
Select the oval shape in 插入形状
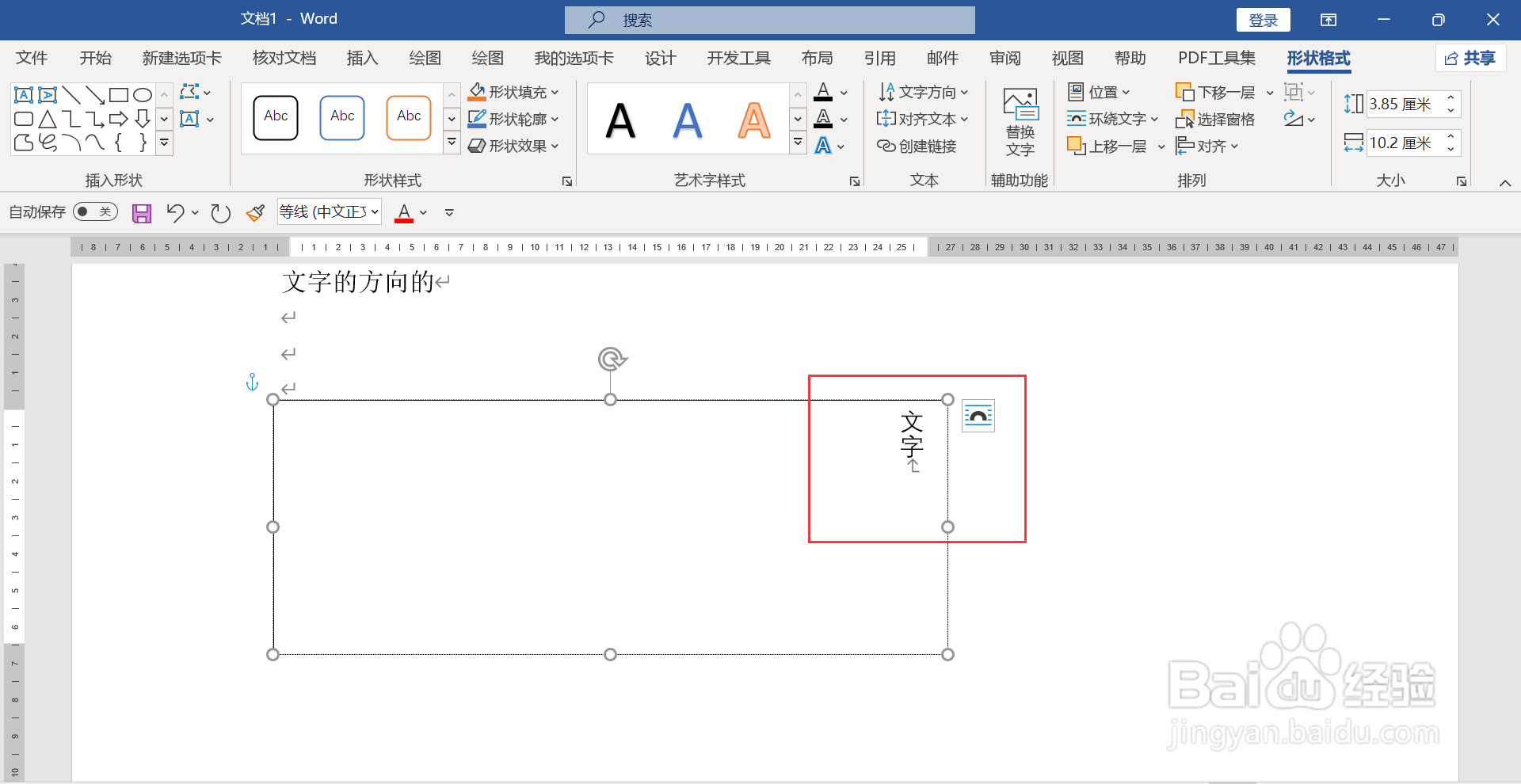142,94
